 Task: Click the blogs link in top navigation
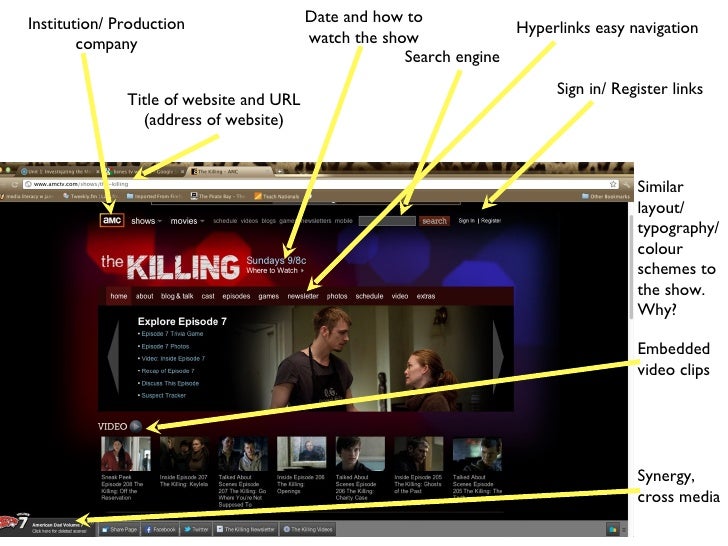[x=269, y=221]
